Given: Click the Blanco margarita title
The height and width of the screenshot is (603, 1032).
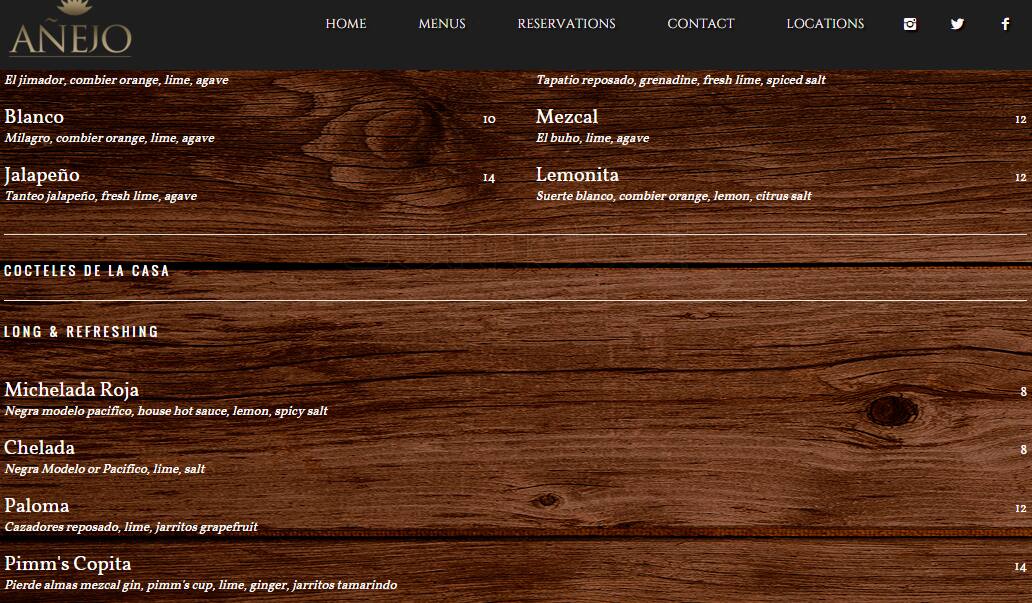Looking at the screenshot, I should [34, 117].
